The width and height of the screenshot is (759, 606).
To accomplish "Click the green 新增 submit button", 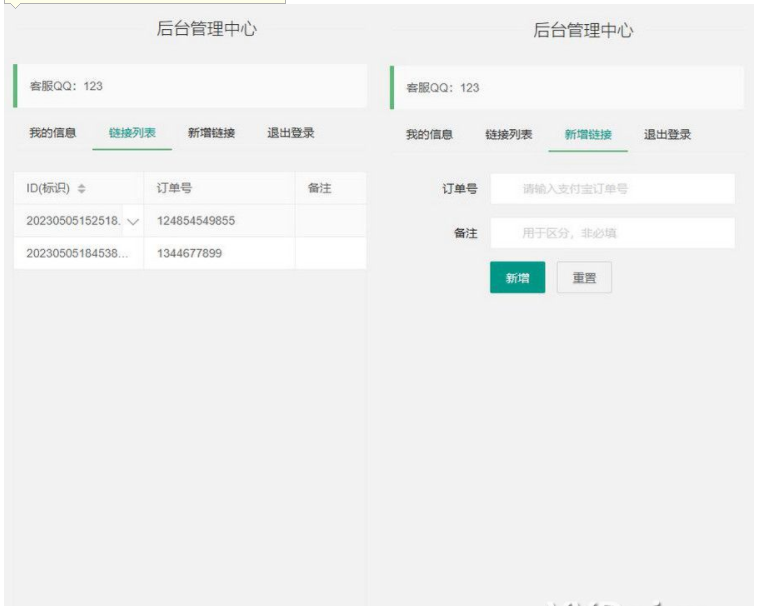I will pos(517,278).
